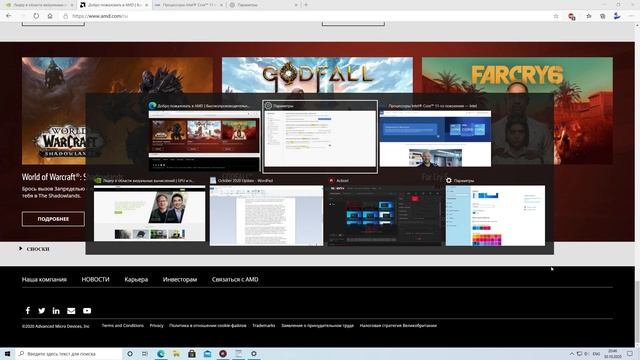This screenshot has height=360, width=640.
Task: Open Terms and Conditions link
Action: (122, 325)
